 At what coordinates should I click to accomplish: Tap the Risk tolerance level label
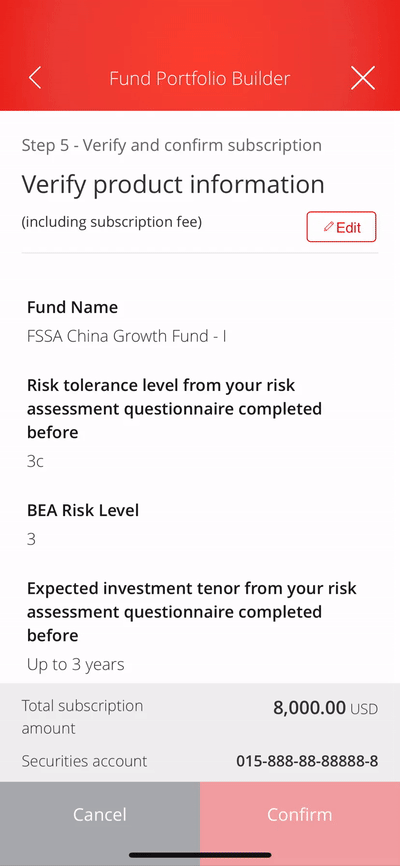point(175,409)
